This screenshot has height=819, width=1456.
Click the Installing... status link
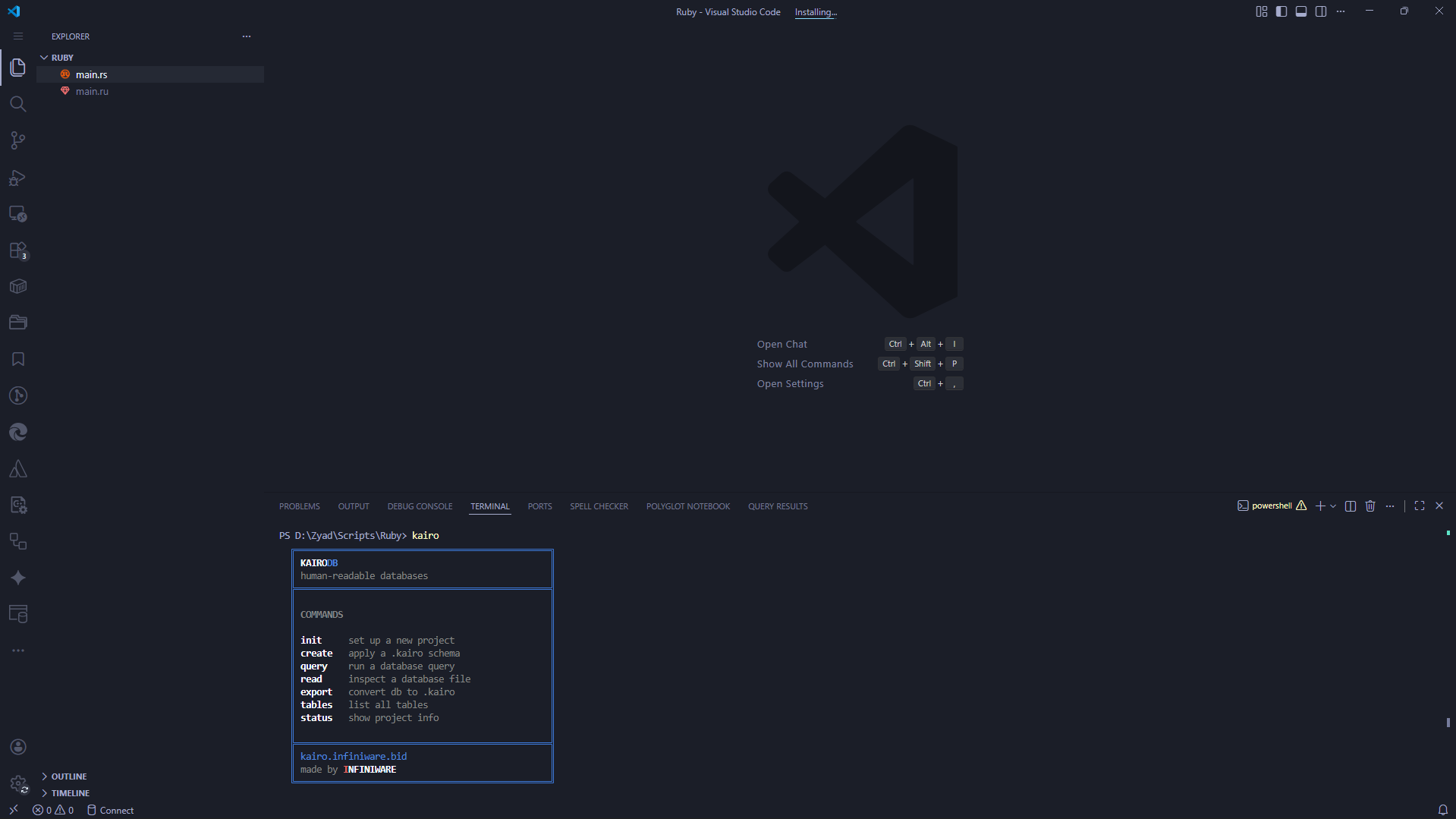[x=816, y=12]
